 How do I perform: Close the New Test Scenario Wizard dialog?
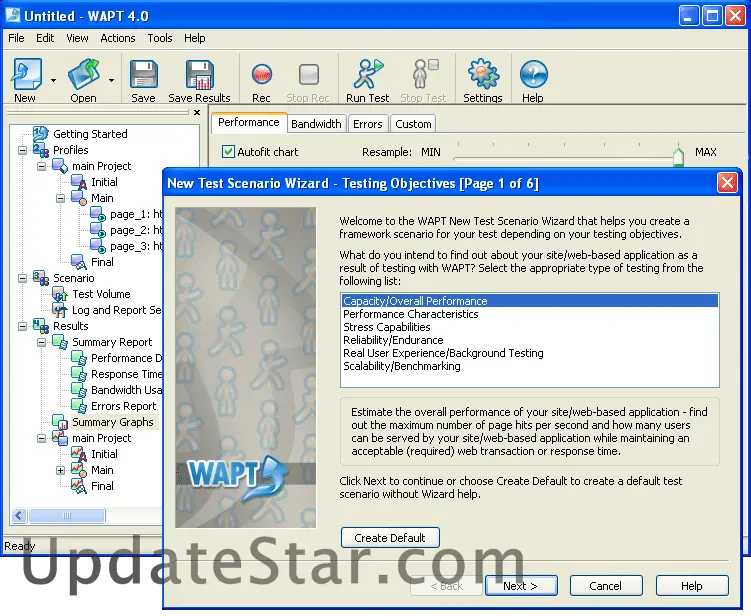tap(727, 183)
